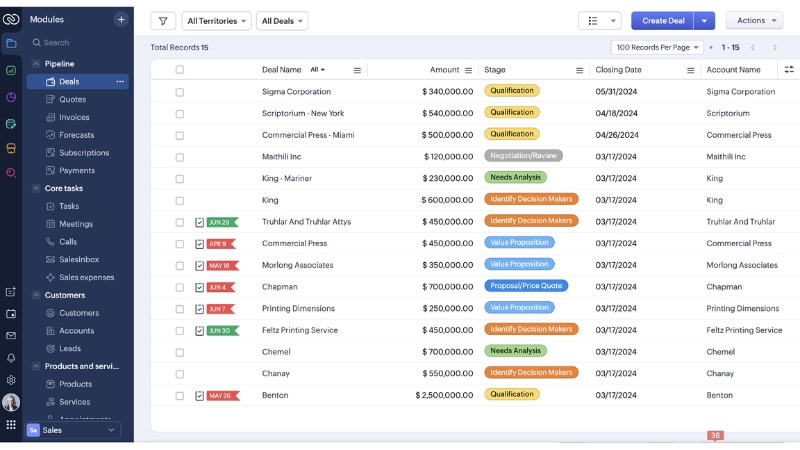The image size is (800, 450).
Task: Click the filter funnel icon
Action: (x=163, y=21)
